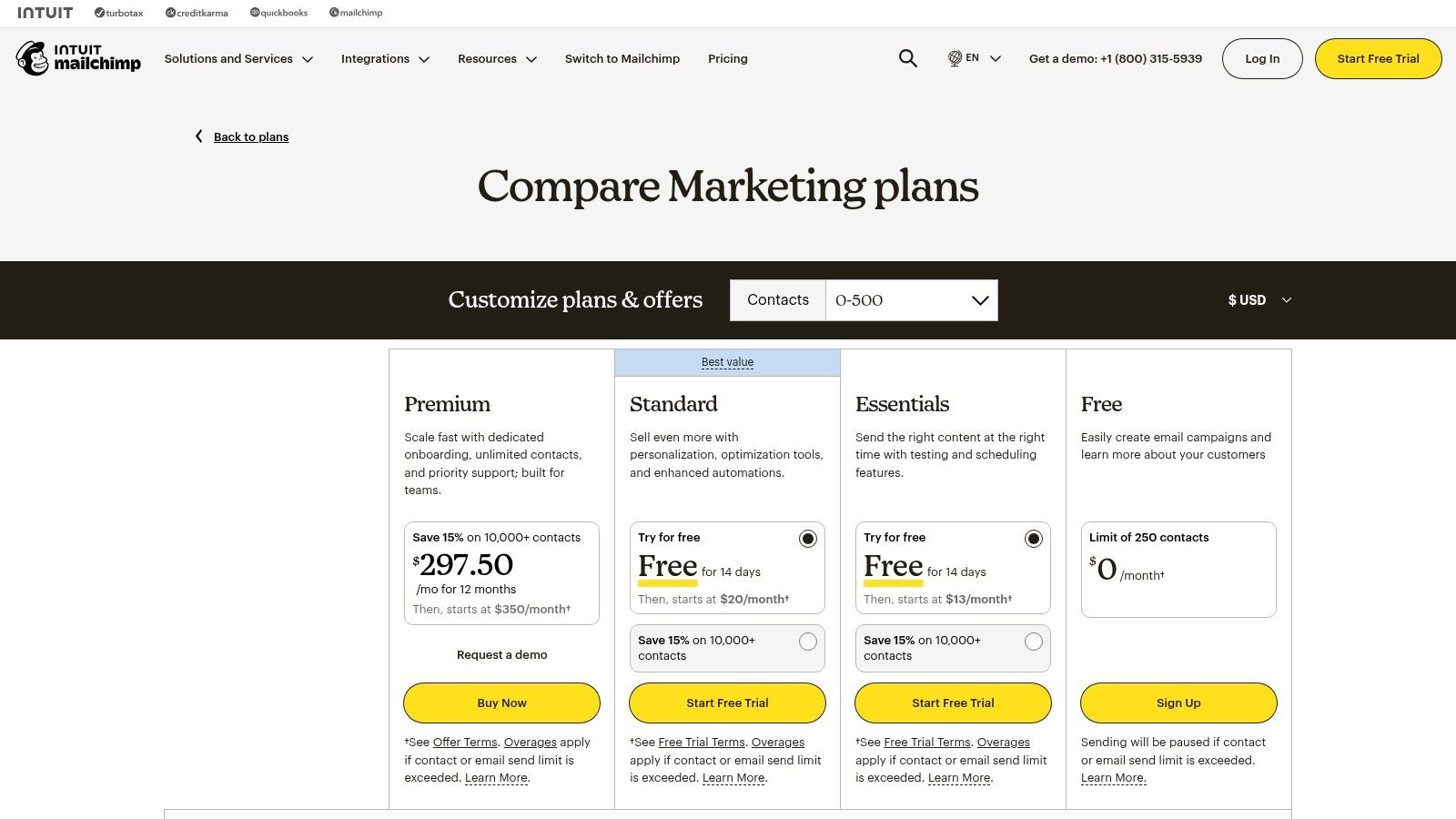Open TurboTax from the top ecosystem bar
The width and height of the screenshot is (1456, 819).
click(x=118, y=13)
